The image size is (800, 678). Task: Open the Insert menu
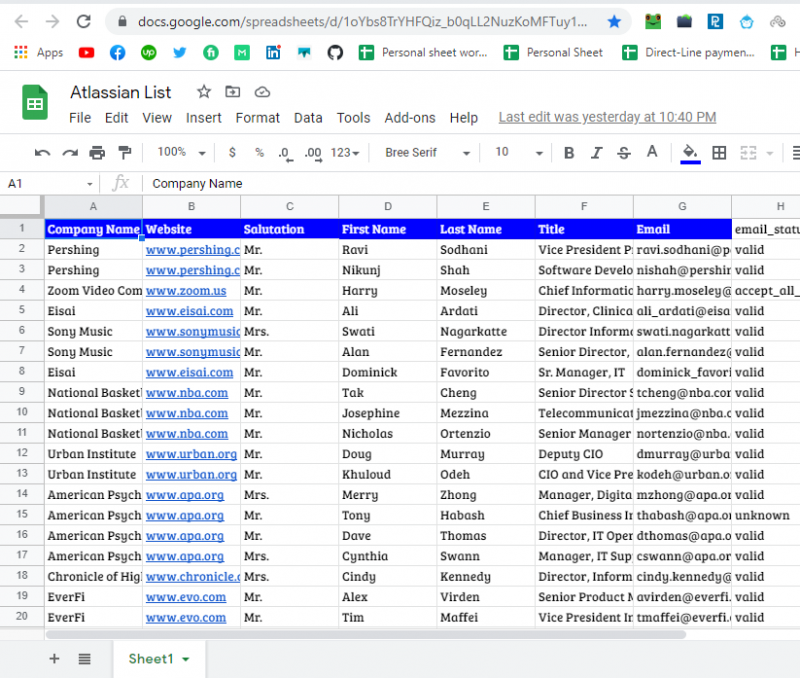204,118
